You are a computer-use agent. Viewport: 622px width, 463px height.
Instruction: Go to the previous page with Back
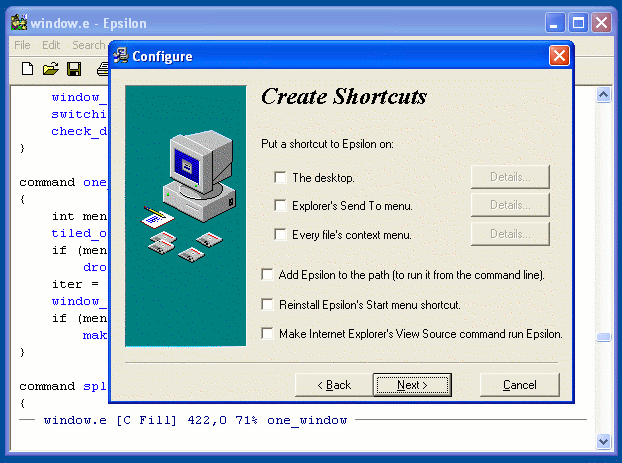(334, 385)
